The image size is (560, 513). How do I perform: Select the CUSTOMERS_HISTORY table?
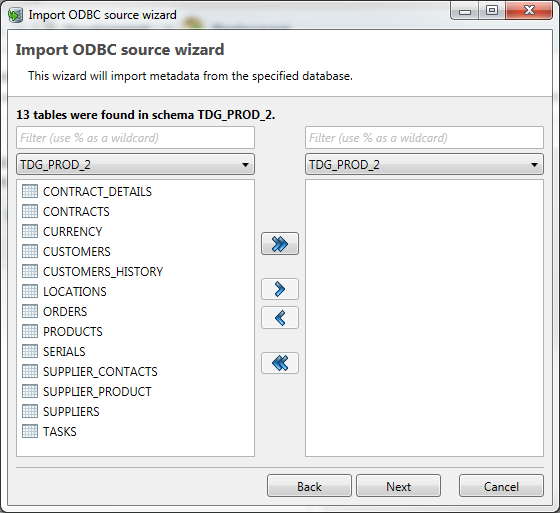103,272
